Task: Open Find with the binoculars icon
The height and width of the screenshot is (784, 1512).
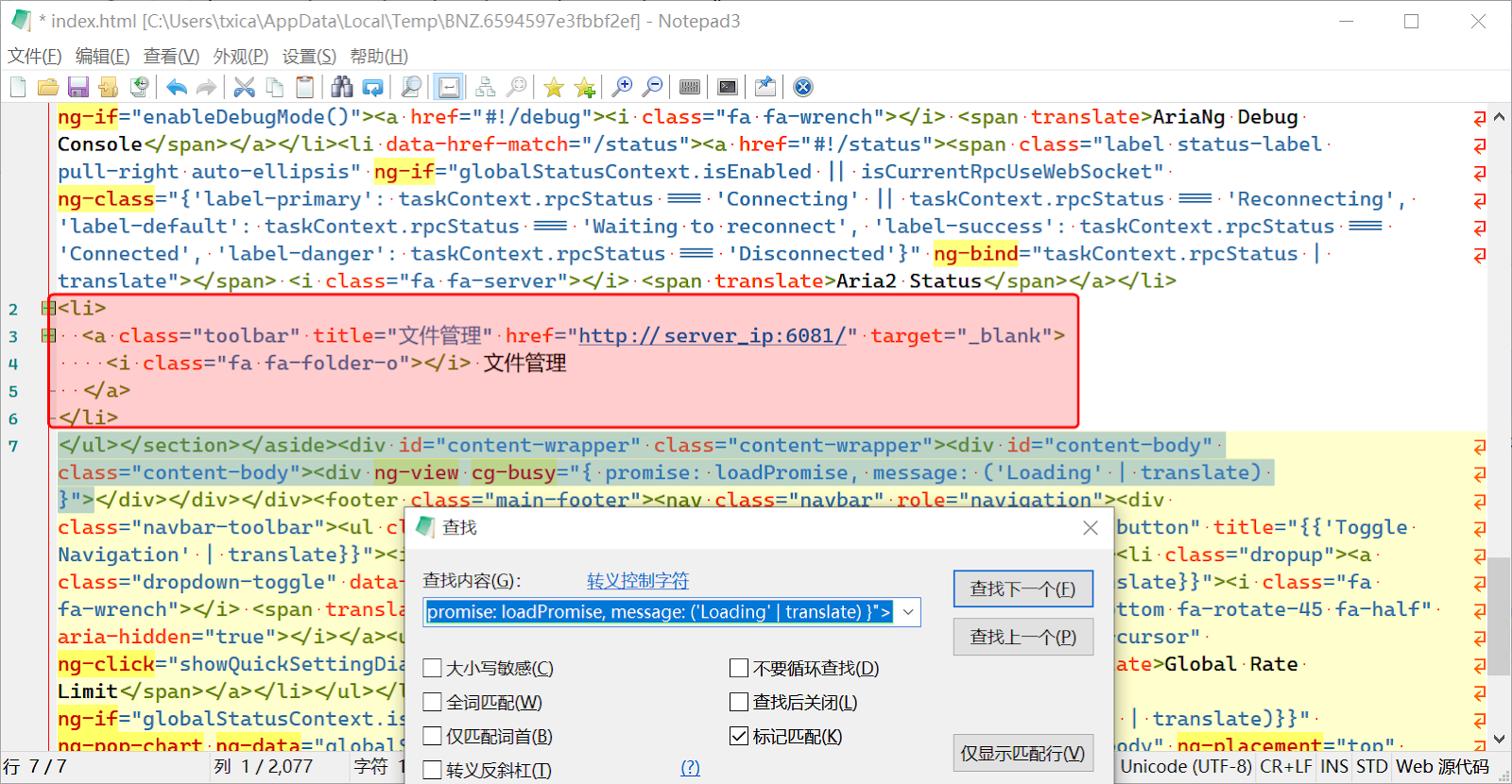Action: click(342, 88)
